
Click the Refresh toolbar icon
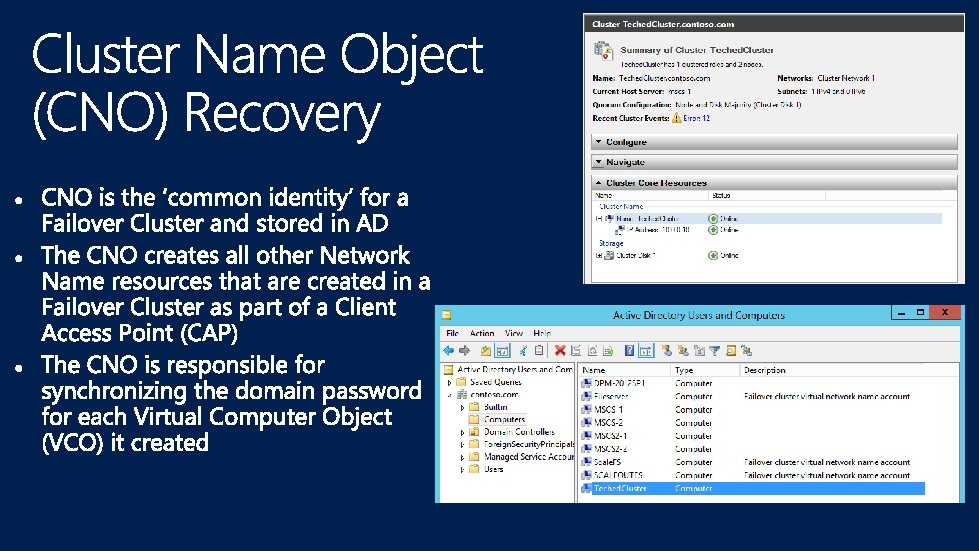click(x=593, y=351)
